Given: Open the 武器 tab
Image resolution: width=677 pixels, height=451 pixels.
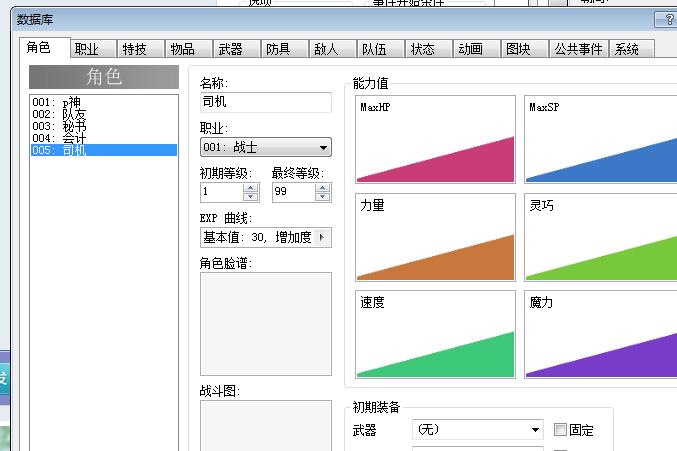Looking at the screenshot, I should pos(237,49).
